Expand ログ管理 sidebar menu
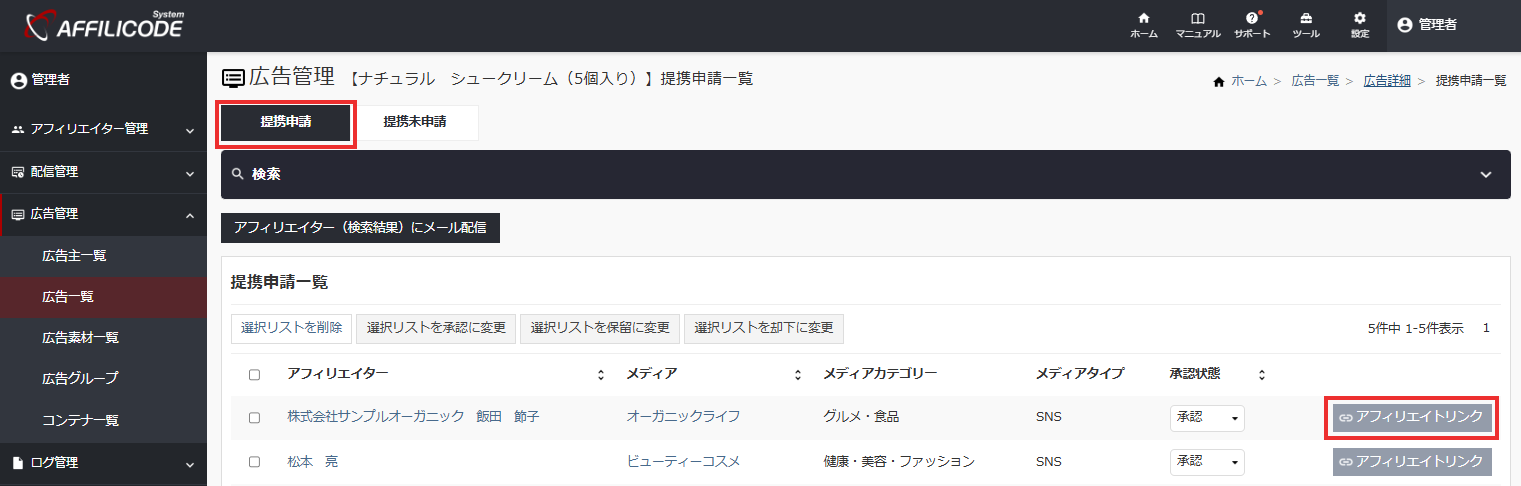This screenshot has height=486, width=1521. pos(103,463)
